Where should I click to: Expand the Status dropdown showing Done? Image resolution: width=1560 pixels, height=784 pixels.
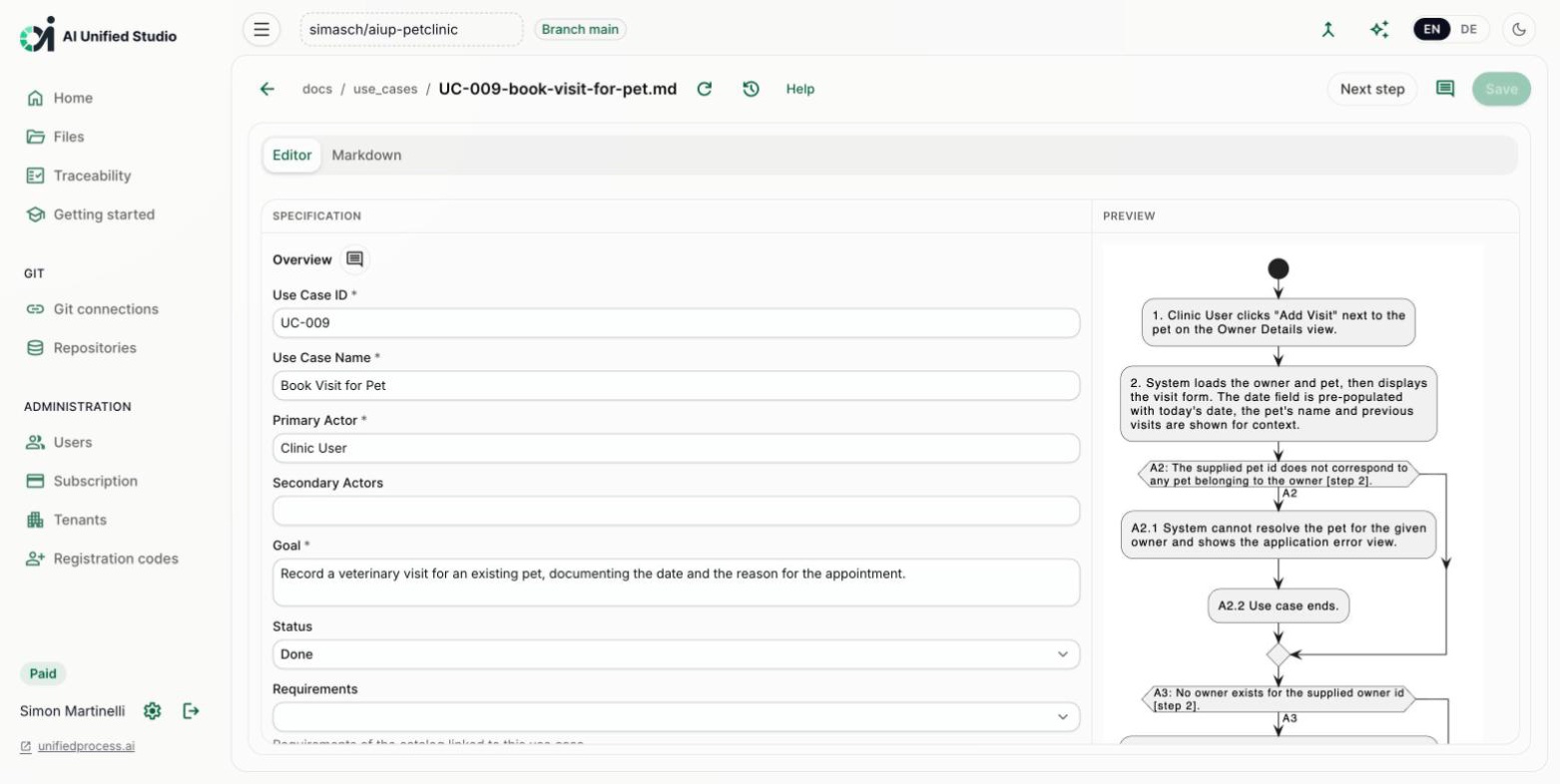click(676, 654)
